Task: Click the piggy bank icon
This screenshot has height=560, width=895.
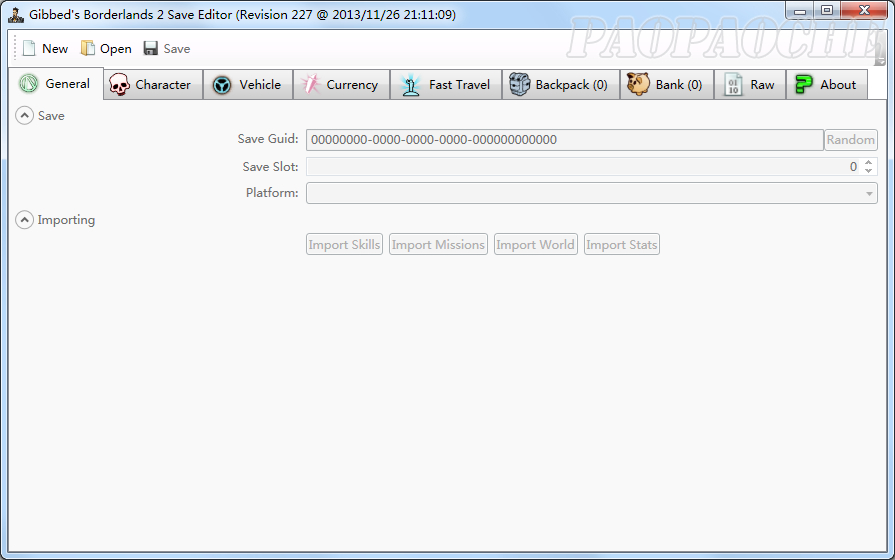Action: coord(638,84)
